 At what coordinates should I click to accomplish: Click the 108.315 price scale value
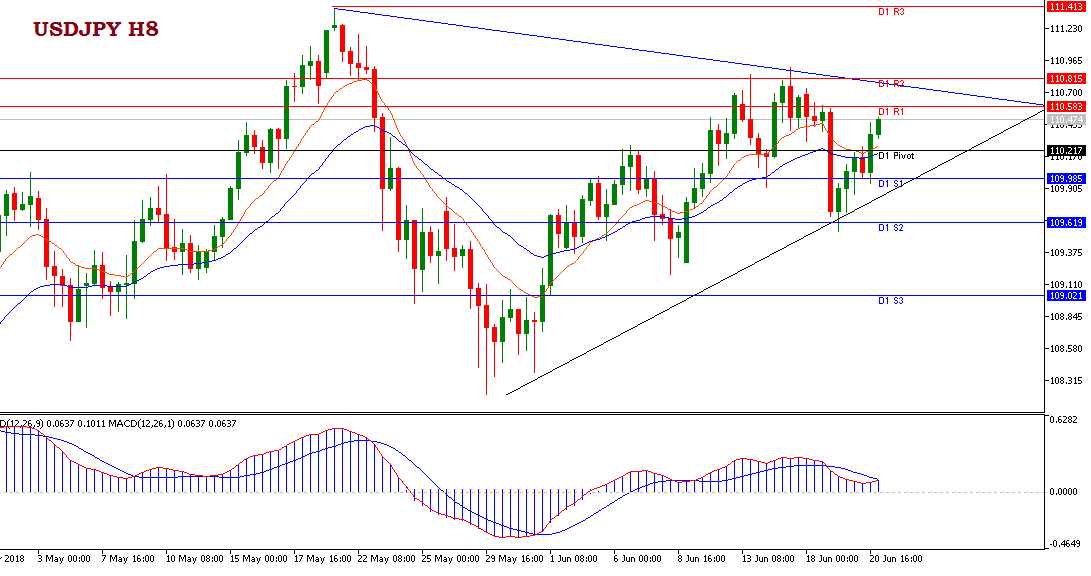(x=1066, y=381)
